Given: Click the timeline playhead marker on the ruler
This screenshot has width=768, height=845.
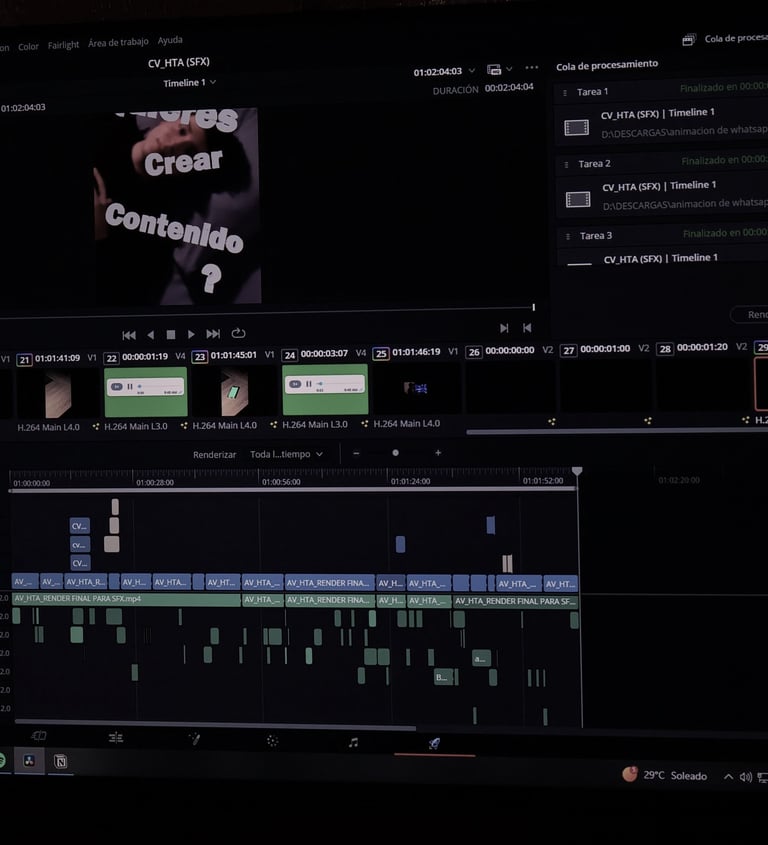Looking at the screenshot, I should click(x=577, y=472).
